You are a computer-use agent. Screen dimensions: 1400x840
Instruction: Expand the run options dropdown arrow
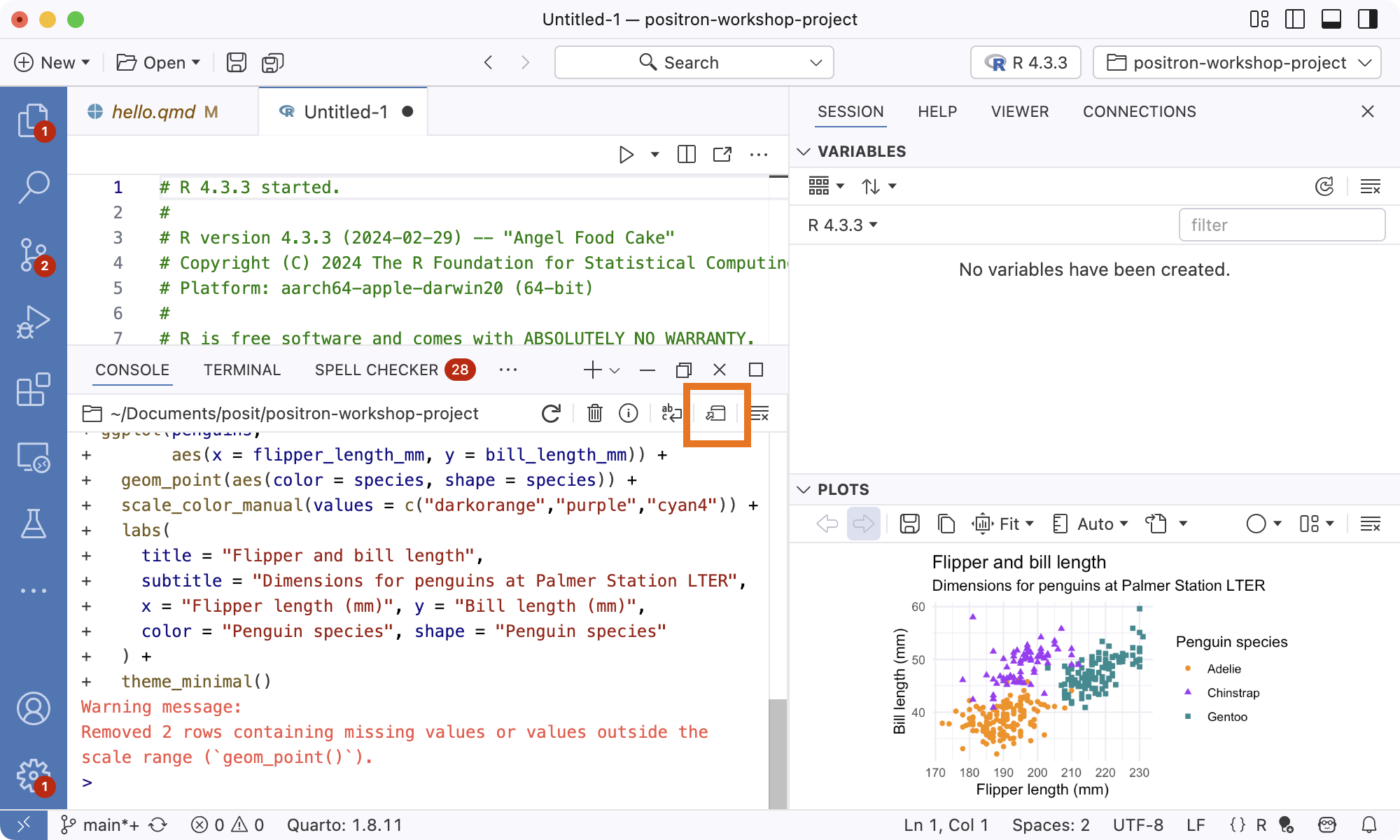(655, 154)
